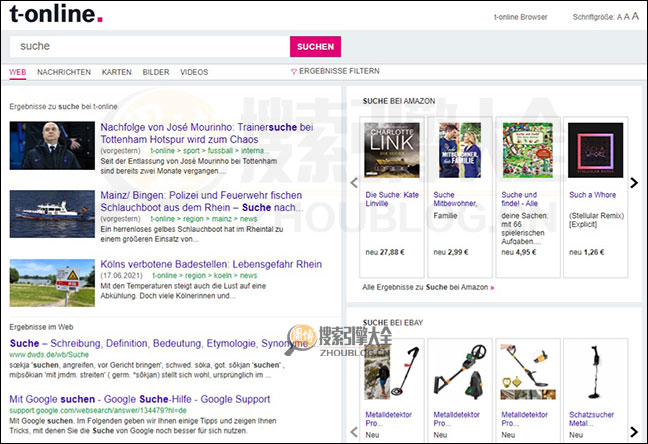Image resolution: width=648 pixels, height=444 pixels.
Task: Click the Charlotte Link book cover
Action: (392, 150)
